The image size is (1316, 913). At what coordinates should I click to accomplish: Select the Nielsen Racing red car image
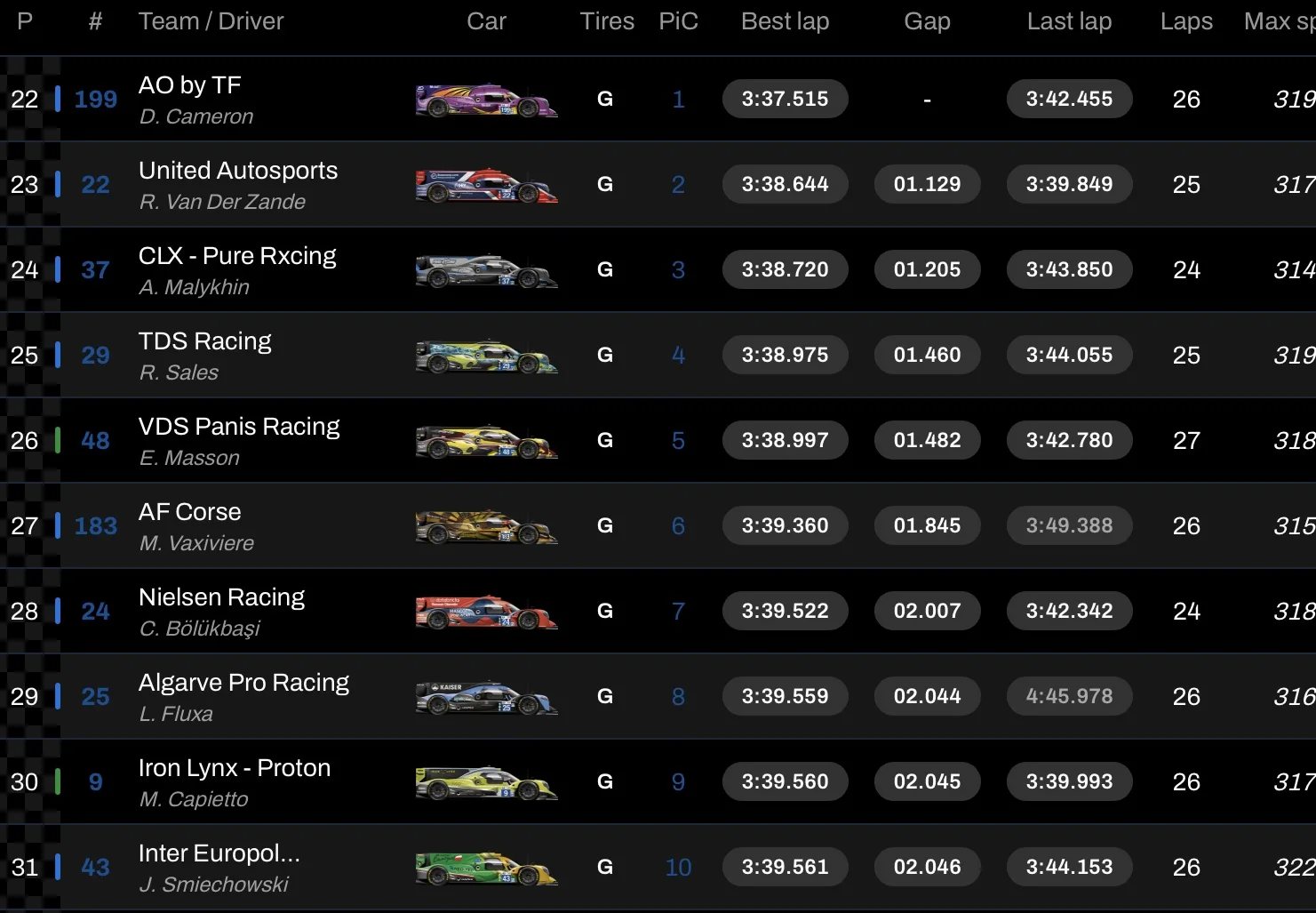point(486,612)
